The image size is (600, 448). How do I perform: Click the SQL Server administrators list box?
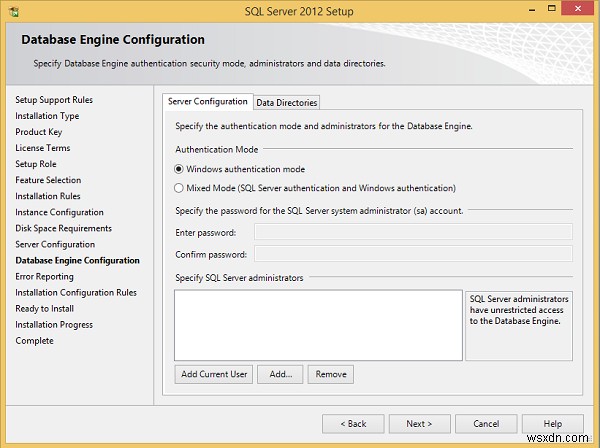tap(318, 325)
